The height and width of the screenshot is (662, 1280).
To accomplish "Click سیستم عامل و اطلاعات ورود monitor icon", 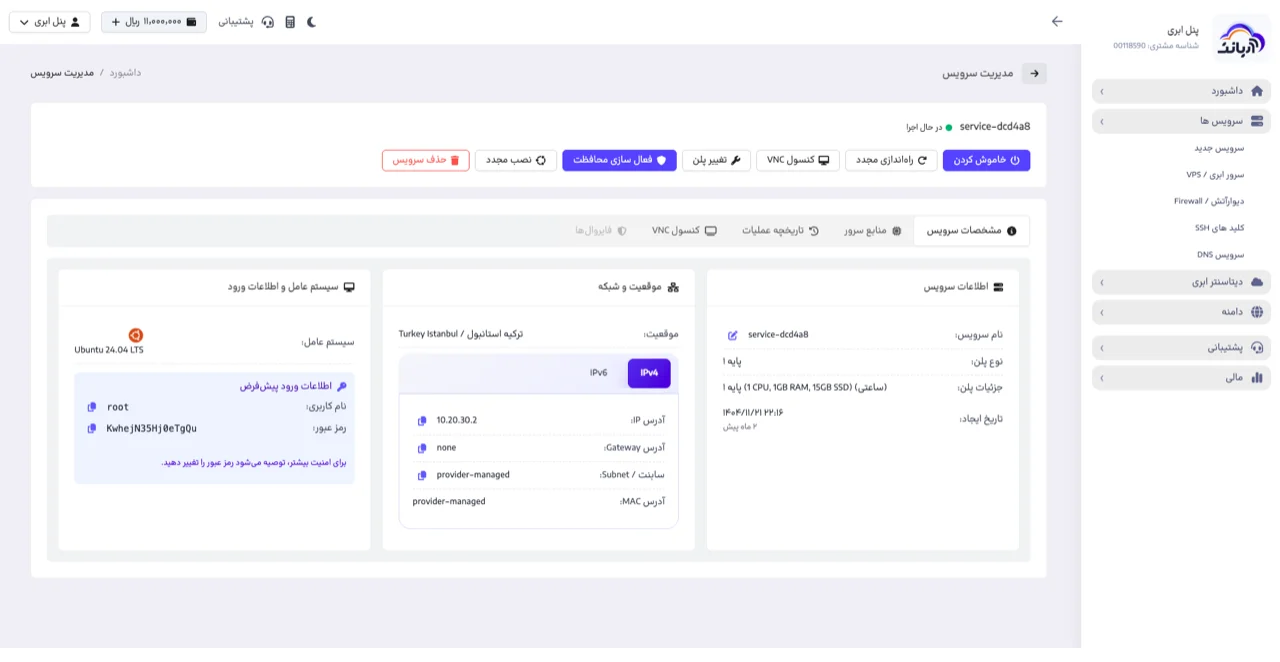I will (x=349, y=287).
